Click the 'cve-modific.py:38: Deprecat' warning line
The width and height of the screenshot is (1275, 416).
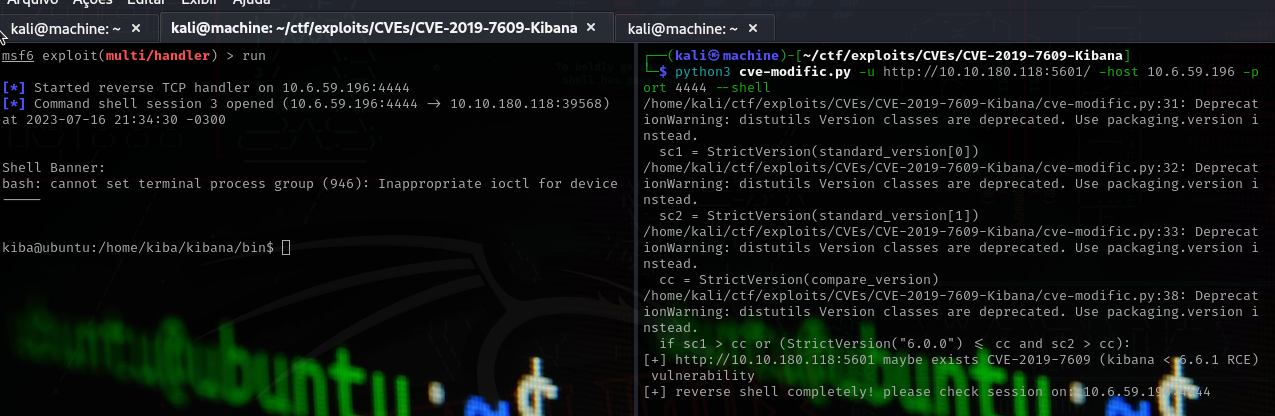(951, 295)
